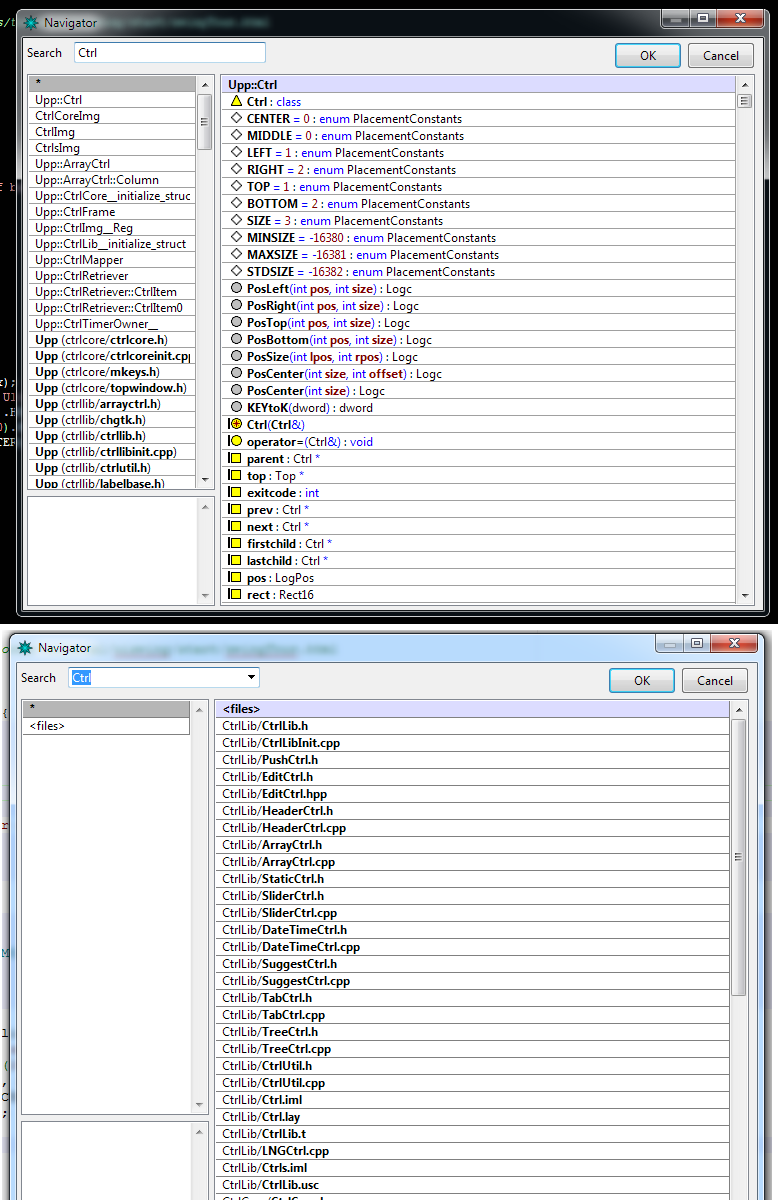Click the yellow circle icon beside operator=
This screenshot has width=781, height=1200.
(236, 442)
